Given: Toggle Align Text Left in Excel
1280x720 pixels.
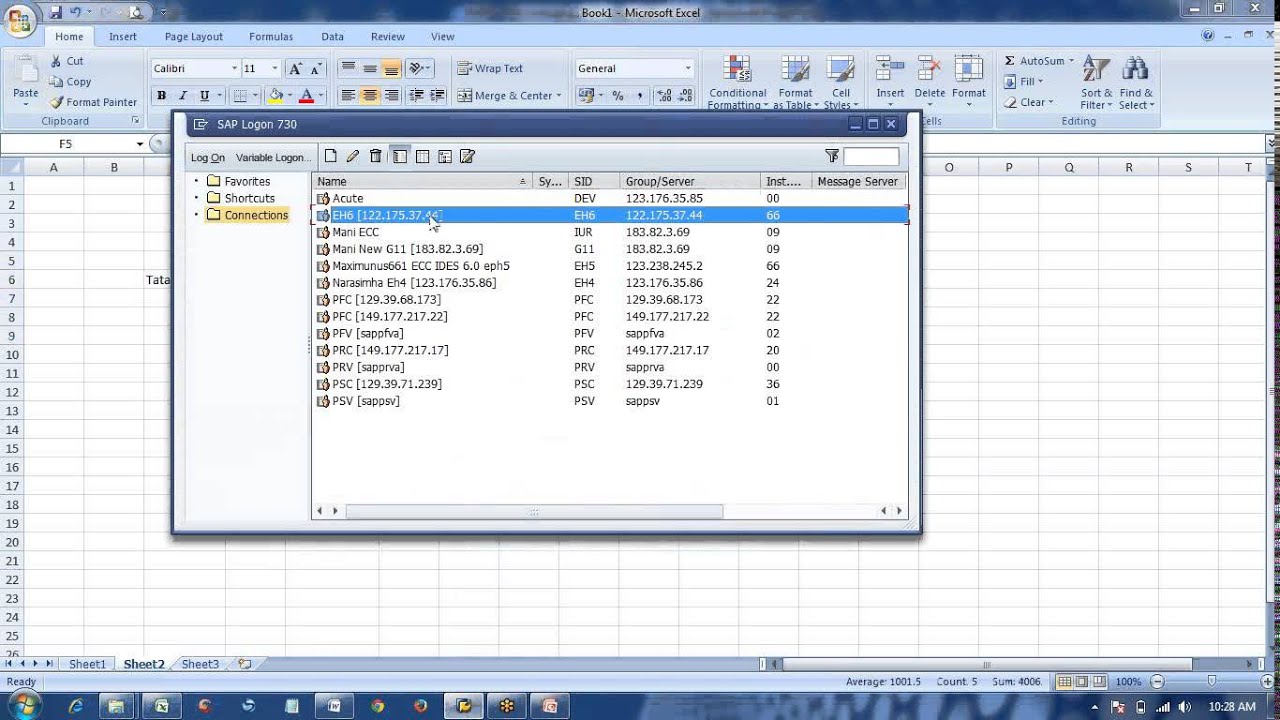Looking at the screenshot, I should tap(348, 96).
